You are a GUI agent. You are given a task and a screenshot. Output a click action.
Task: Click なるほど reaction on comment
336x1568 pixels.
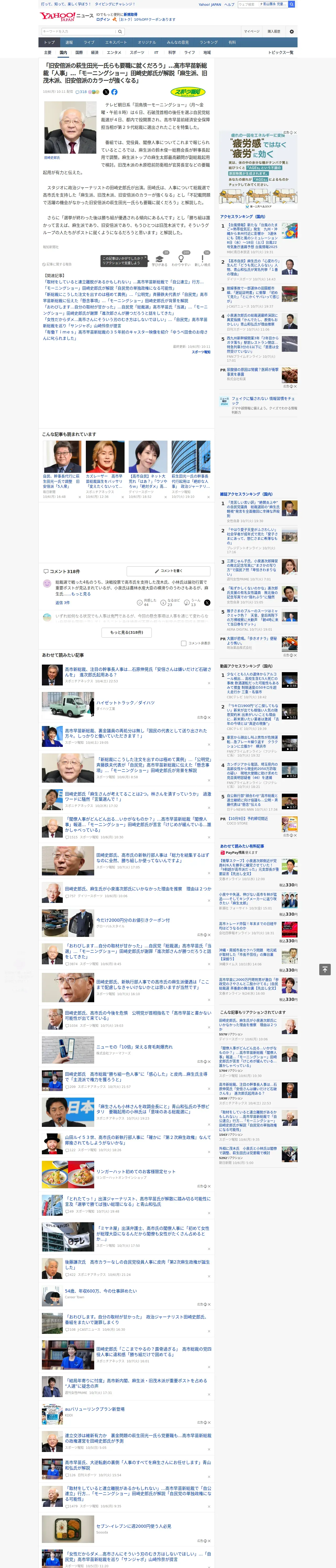point(170,603)
